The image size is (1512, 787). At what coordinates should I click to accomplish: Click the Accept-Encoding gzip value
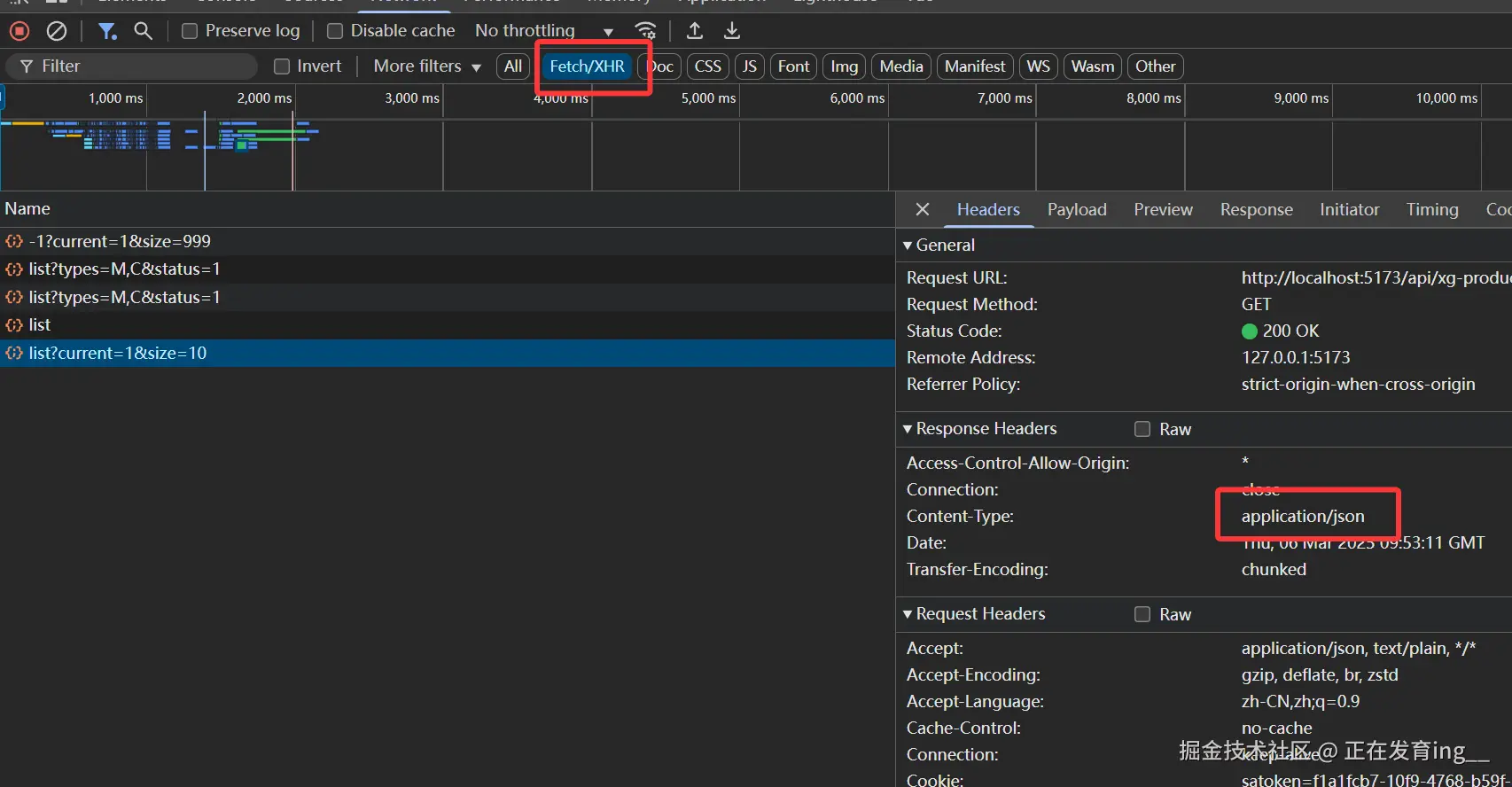coord(1320,674)
